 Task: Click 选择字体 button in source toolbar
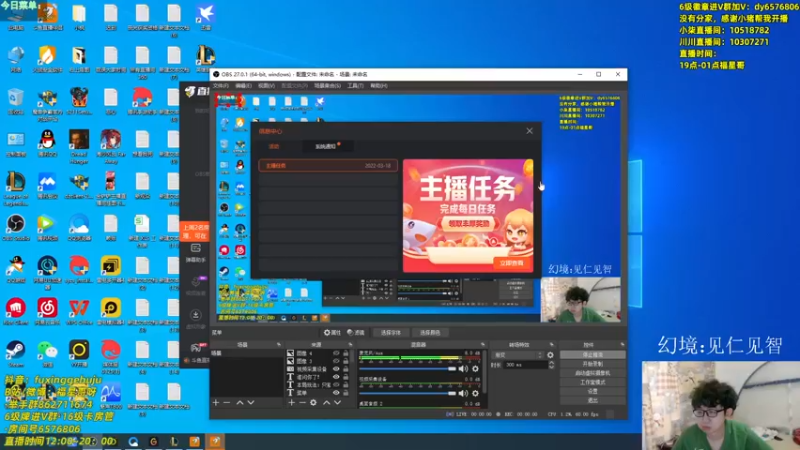pos(391,333)
